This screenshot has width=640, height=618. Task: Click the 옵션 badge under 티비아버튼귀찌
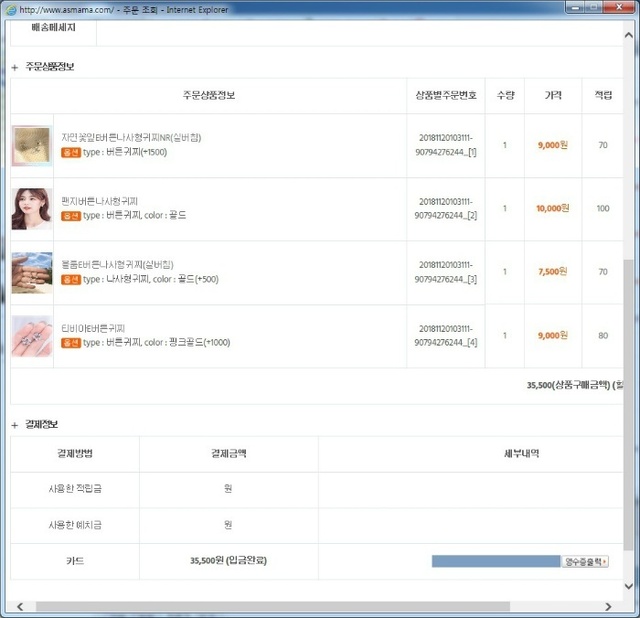click(71, 343)
